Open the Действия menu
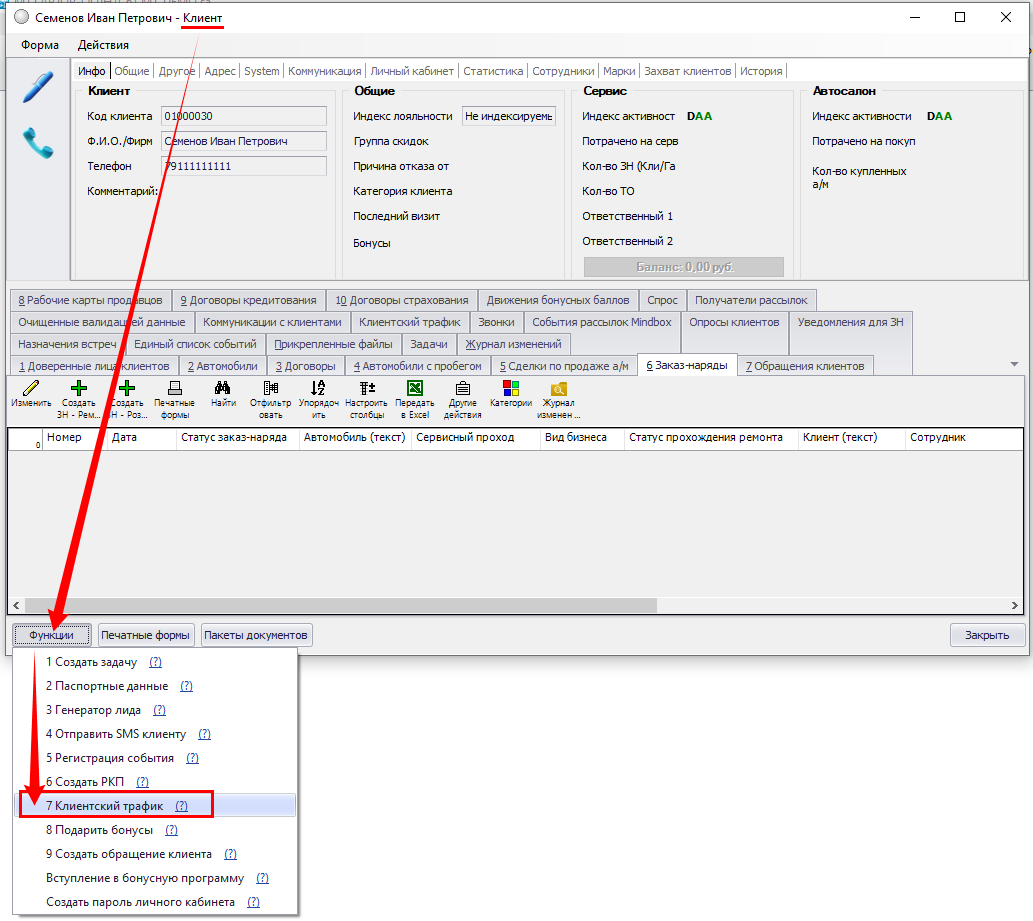1033x921 pixels. (x=103, y=45)
